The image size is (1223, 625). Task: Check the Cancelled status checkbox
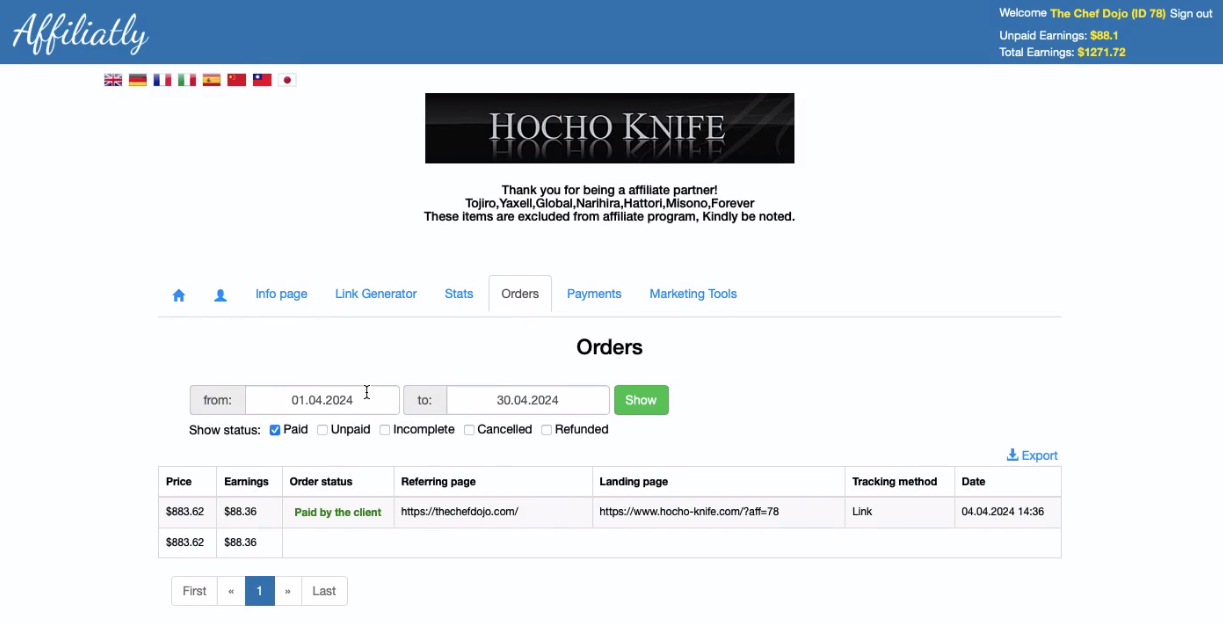pyautogui.click(x=469, y=430)
